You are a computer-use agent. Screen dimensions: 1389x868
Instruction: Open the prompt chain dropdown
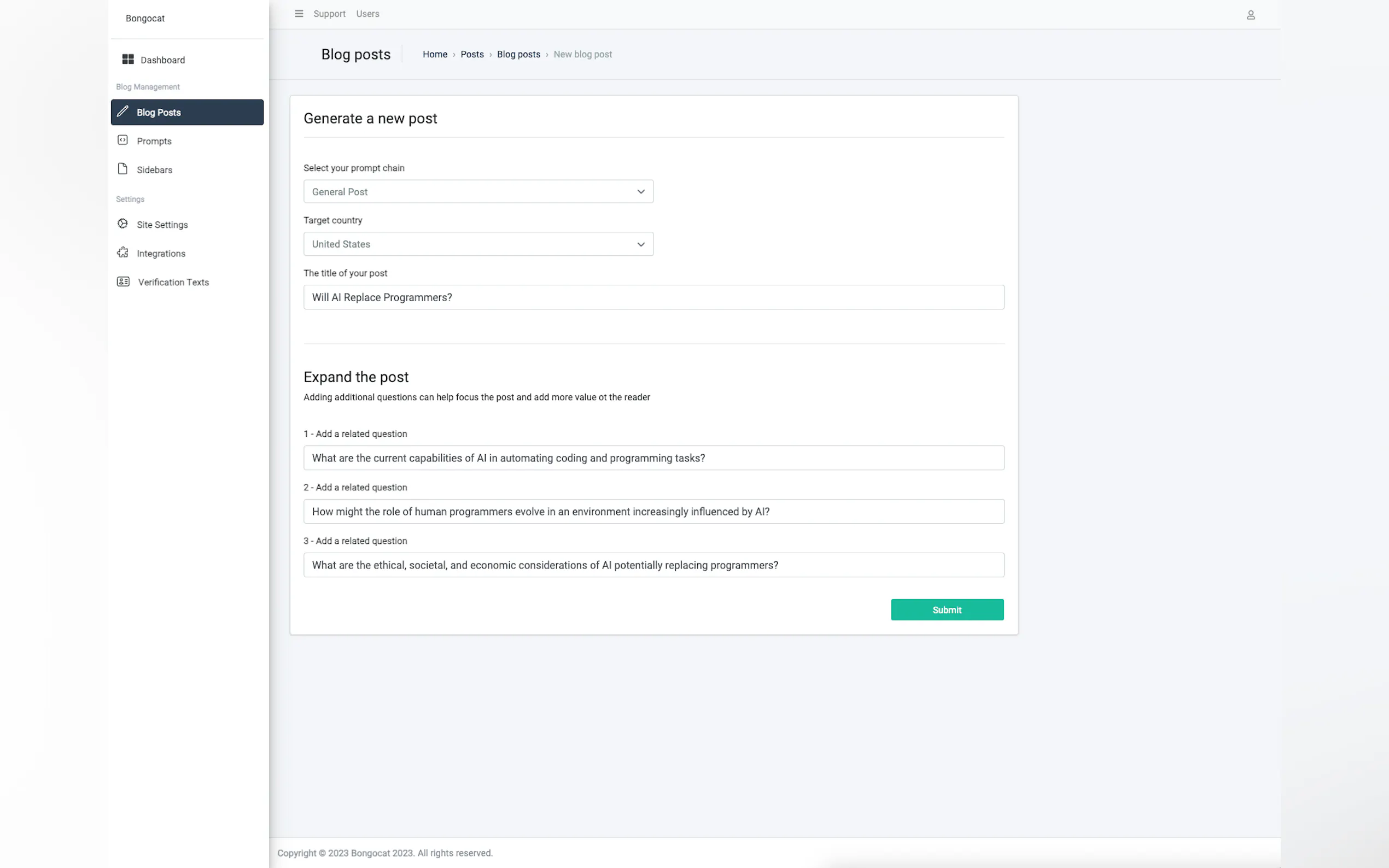(478, 192)
